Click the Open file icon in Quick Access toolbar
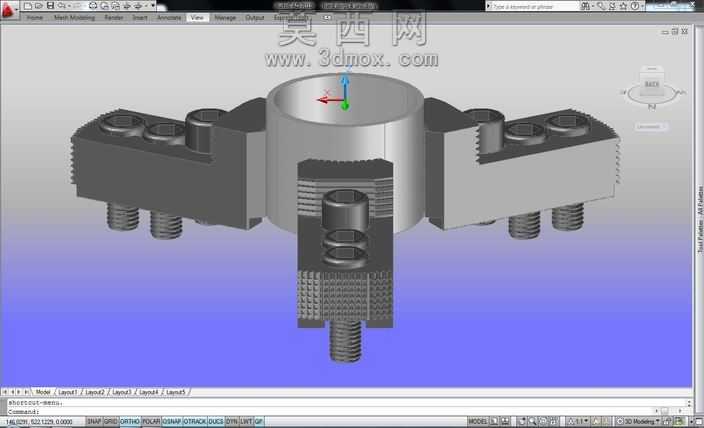The height and width of the screenshot is (428, 704). (39, 6)
